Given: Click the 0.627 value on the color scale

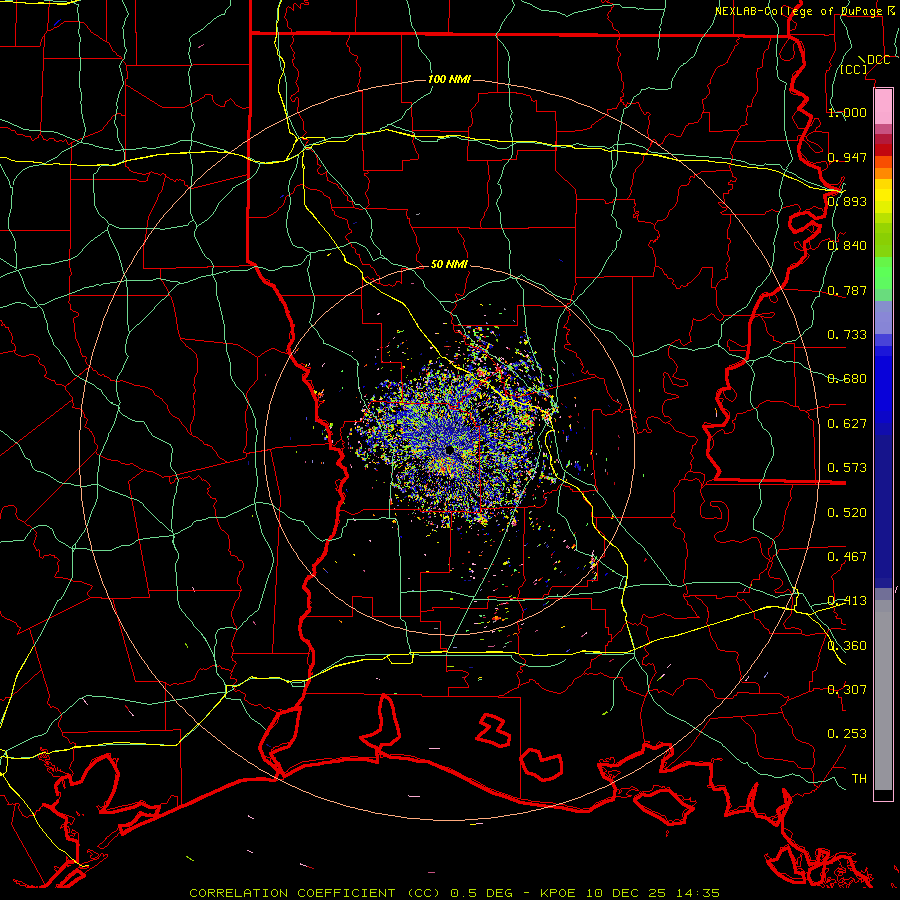Looking at the screenshot, I should [847, 424].
